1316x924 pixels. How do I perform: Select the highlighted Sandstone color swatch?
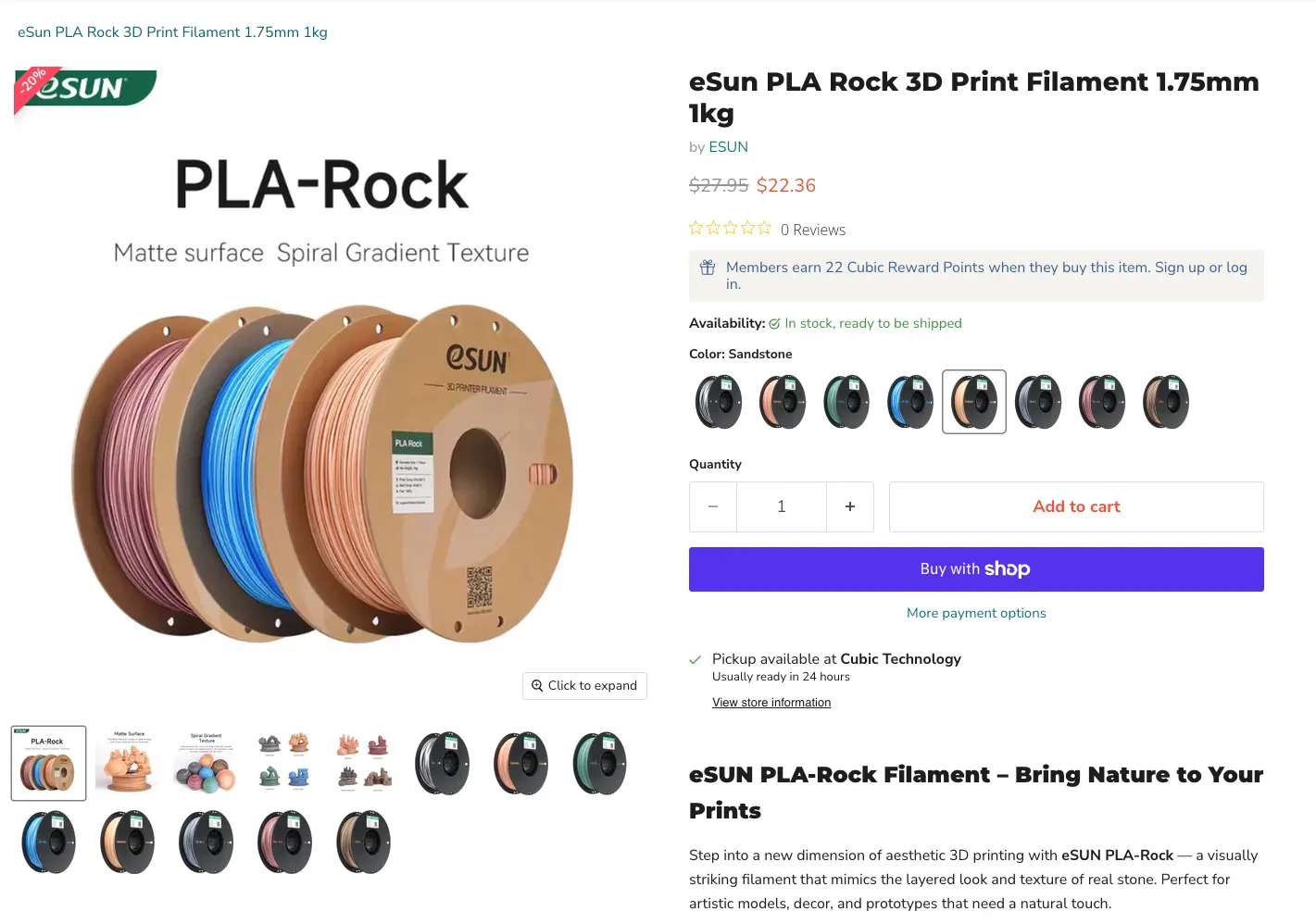pyautogui.click(x=973, y=402)
